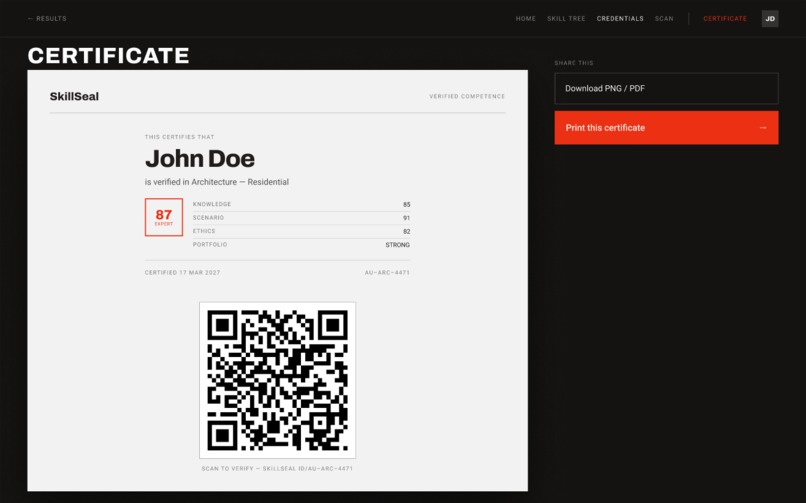Click the Print this certificate button
The height and width of the screenshot is (503, 806).
click(x=666, y=128)
